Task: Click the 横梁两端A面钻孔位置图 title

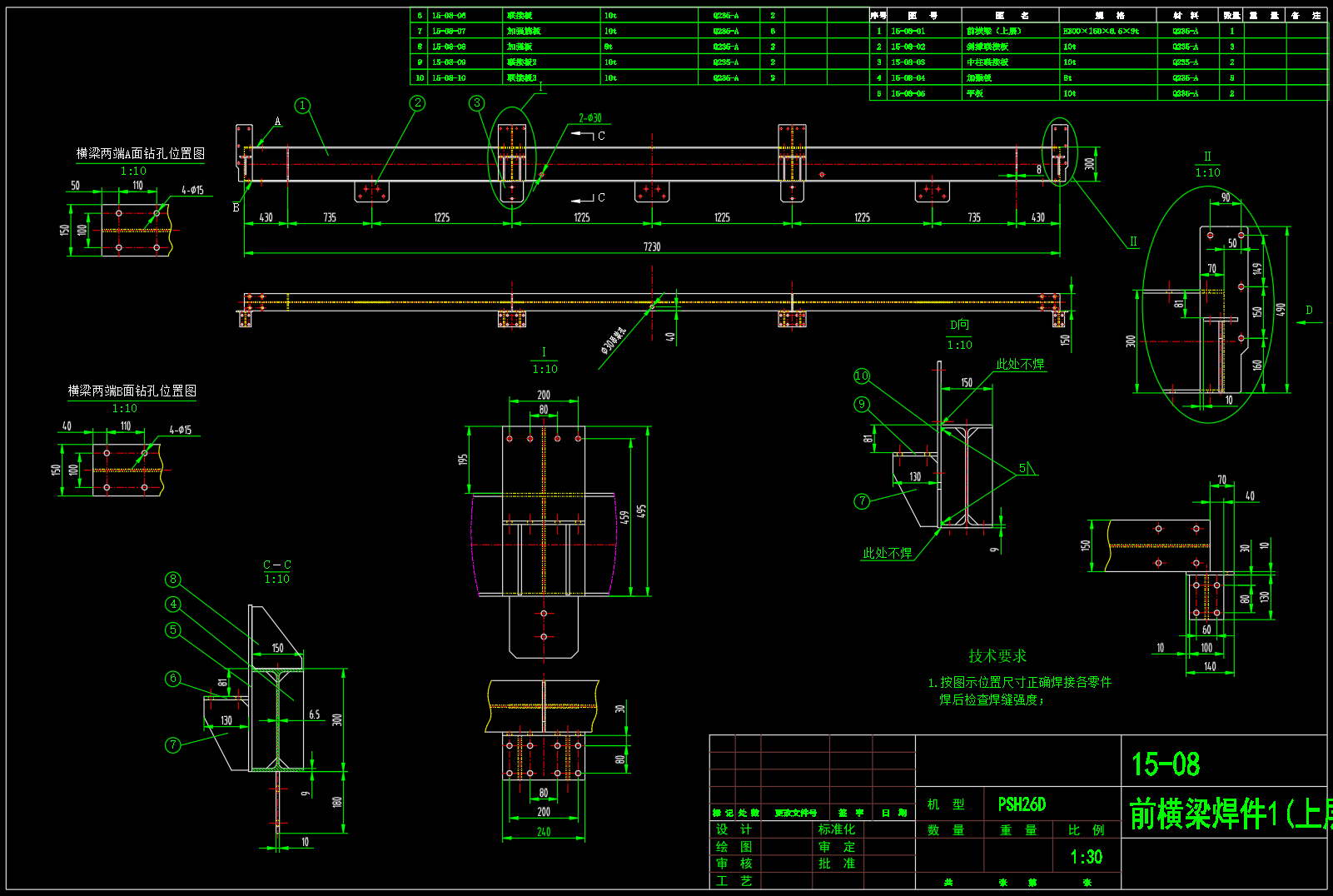Action: tap(140, 153)
